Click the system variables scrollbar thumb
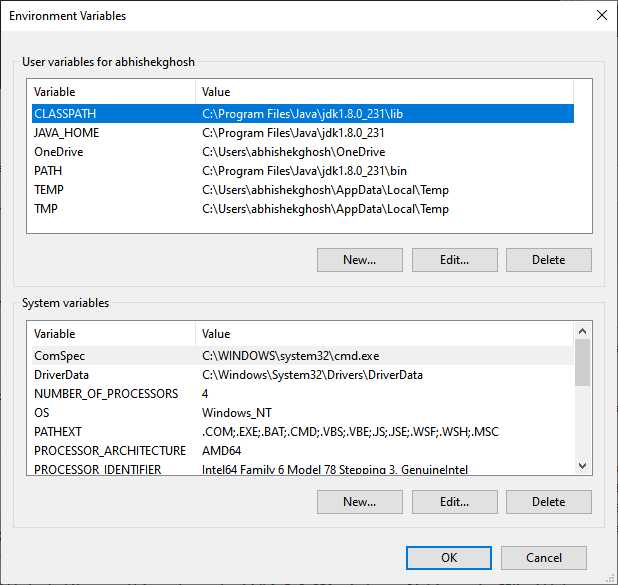Screen dimensions: 618x585 [x=583, y=362]
